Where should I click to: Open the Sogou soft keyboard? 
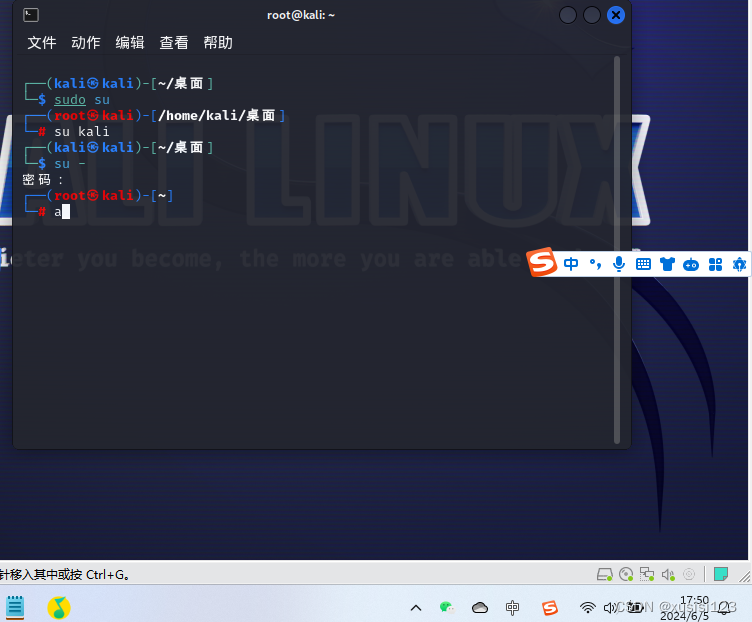pyautogui.click(x=643, y=264)
